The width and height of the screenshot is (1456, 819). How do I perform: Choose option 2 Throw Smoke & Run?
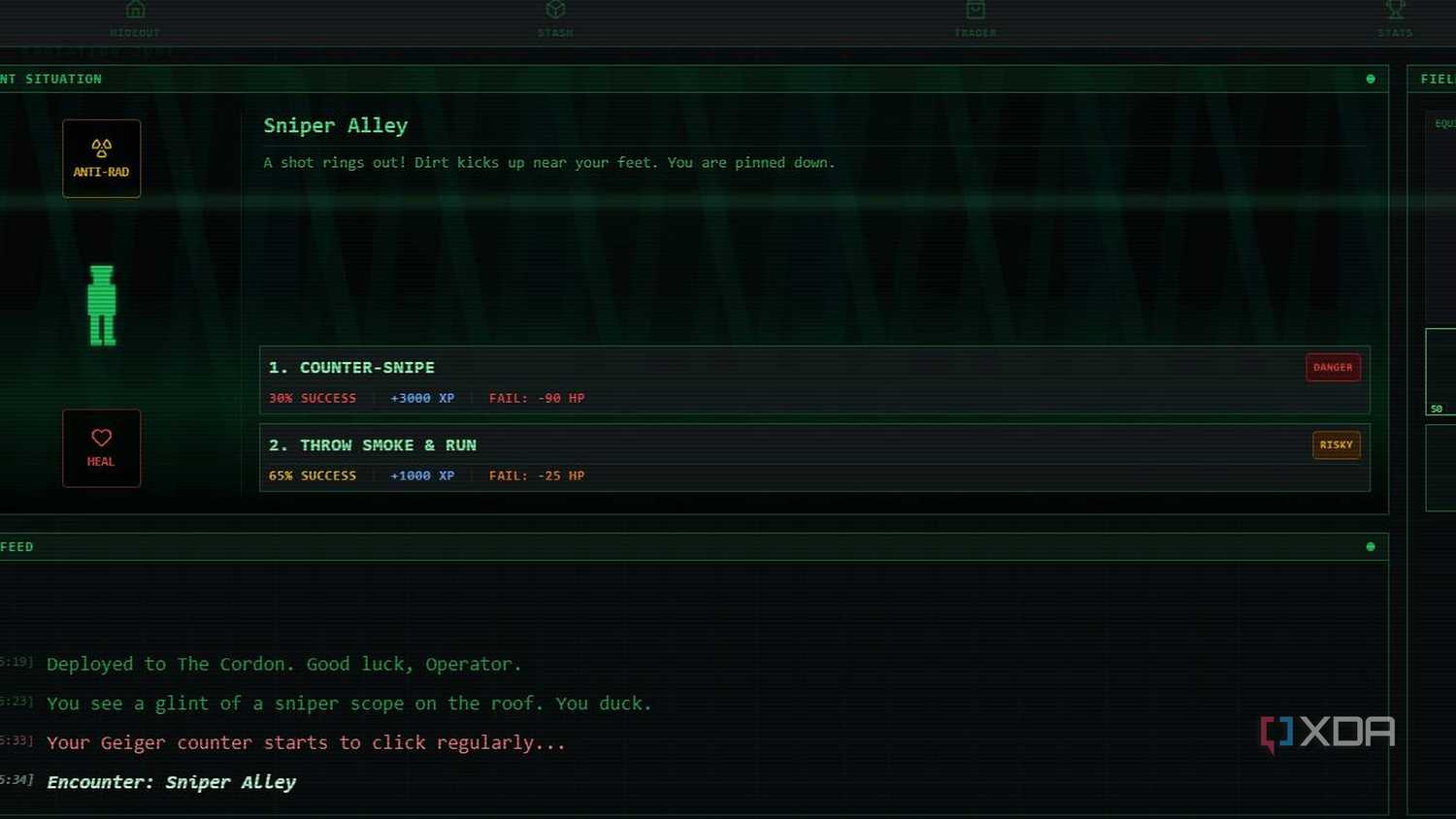814,458
